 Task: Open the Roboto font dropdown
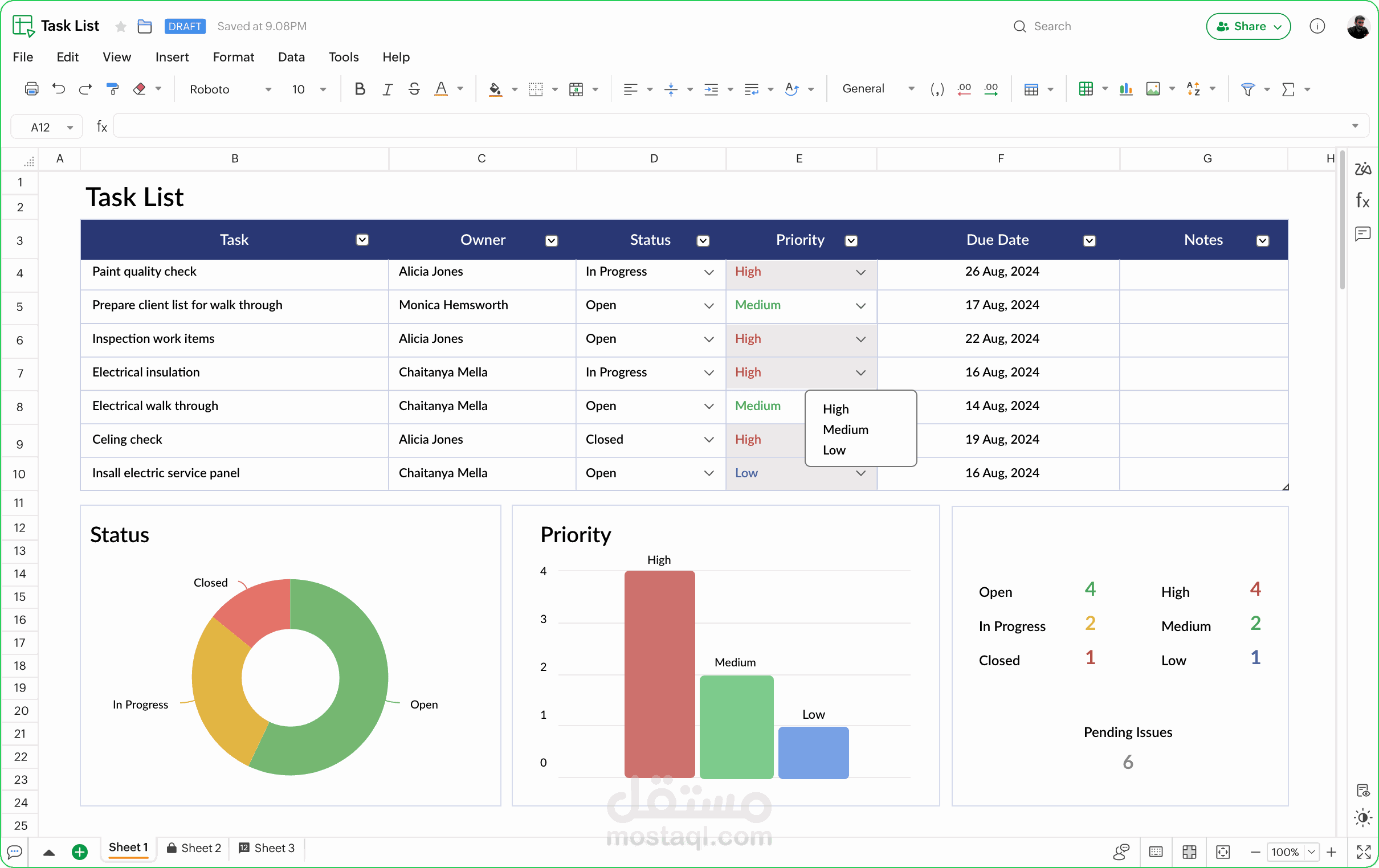[x=229, y=89]
